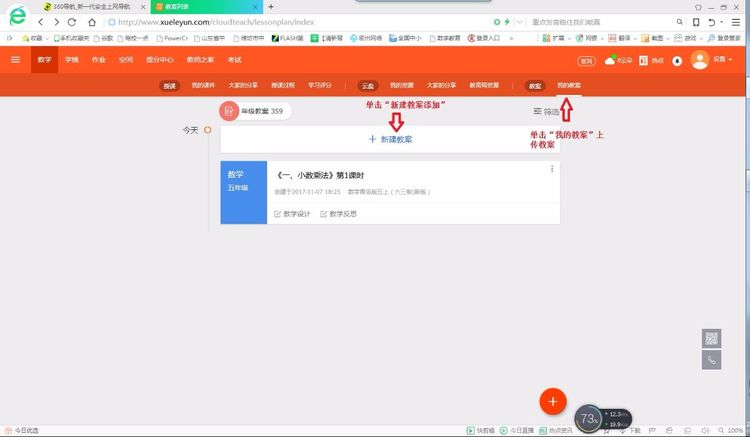This screenshot has height=437, width=750.
Task: Open the hamburger menu in orange header
Action: (x=15, y=60)
